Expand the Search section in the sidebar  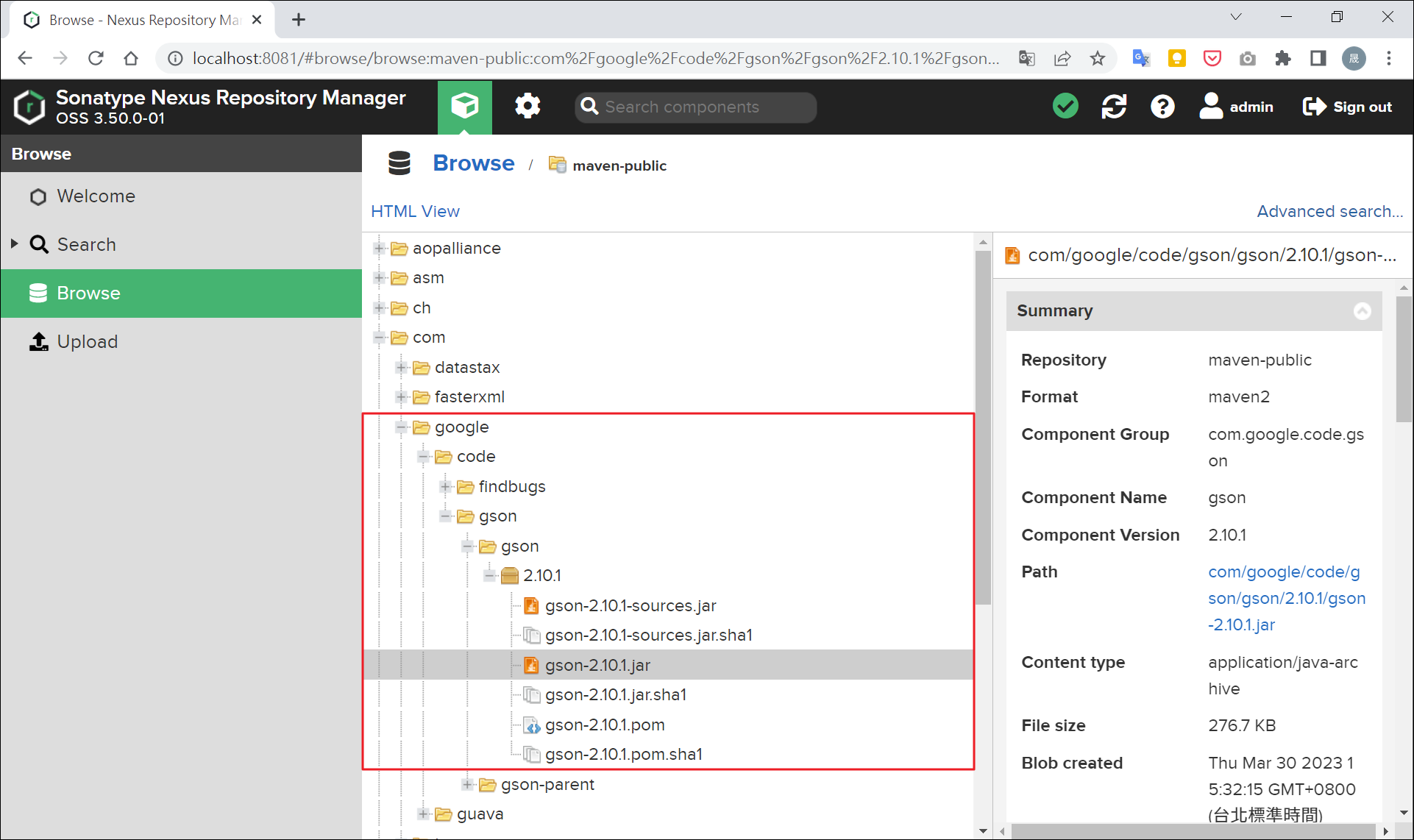[13, 243]
